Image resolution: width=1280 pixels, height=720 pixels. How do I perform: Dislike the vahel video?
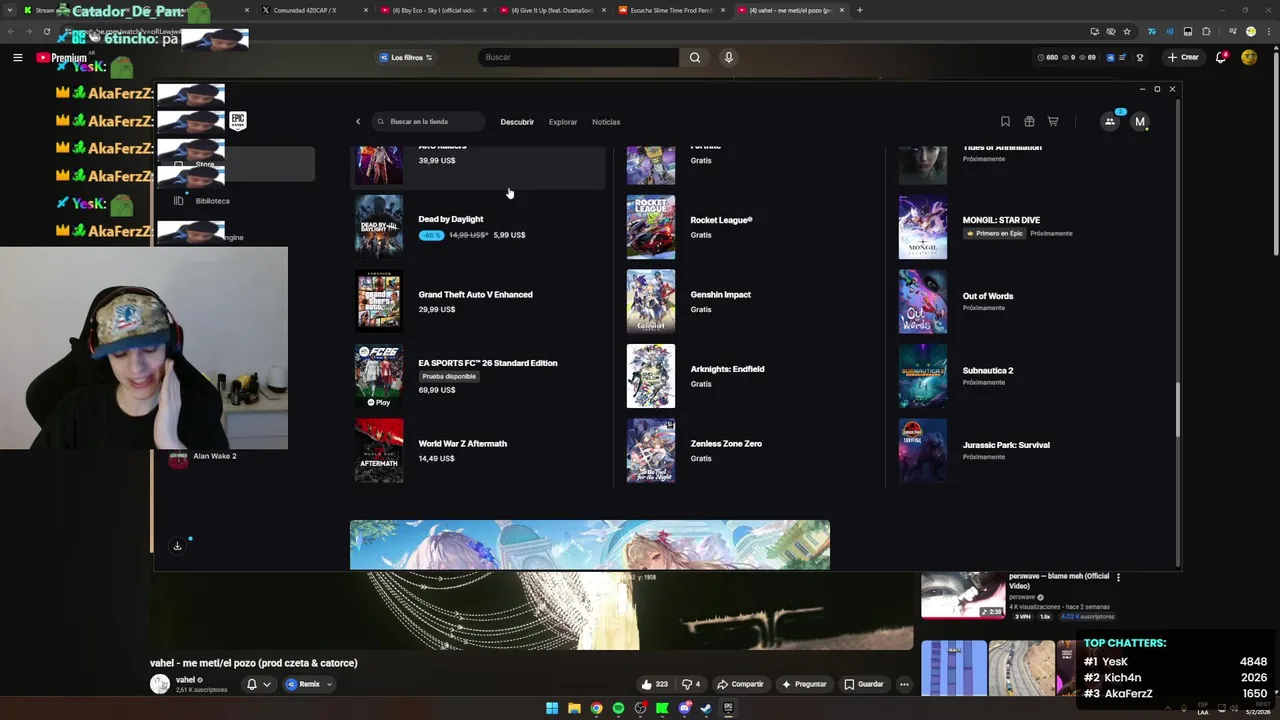point(691,684)
